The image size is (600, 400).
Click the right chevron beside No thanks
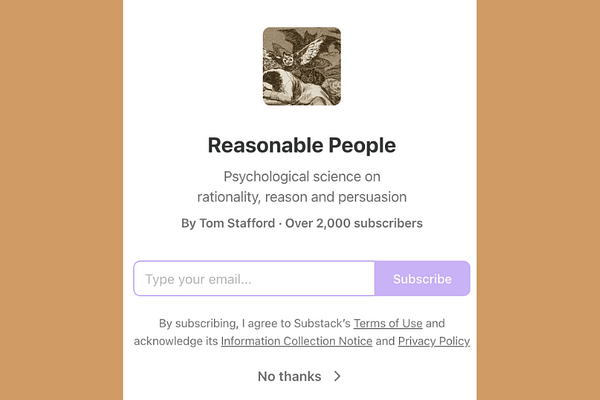(x=337, y=377)
